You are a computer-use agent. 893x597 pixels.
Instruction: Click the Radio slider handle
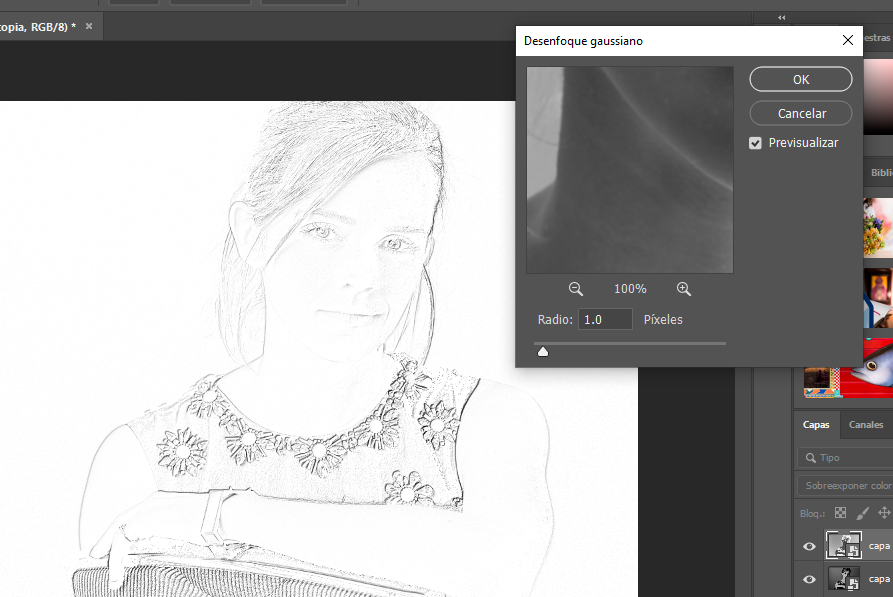click(543, 351)
